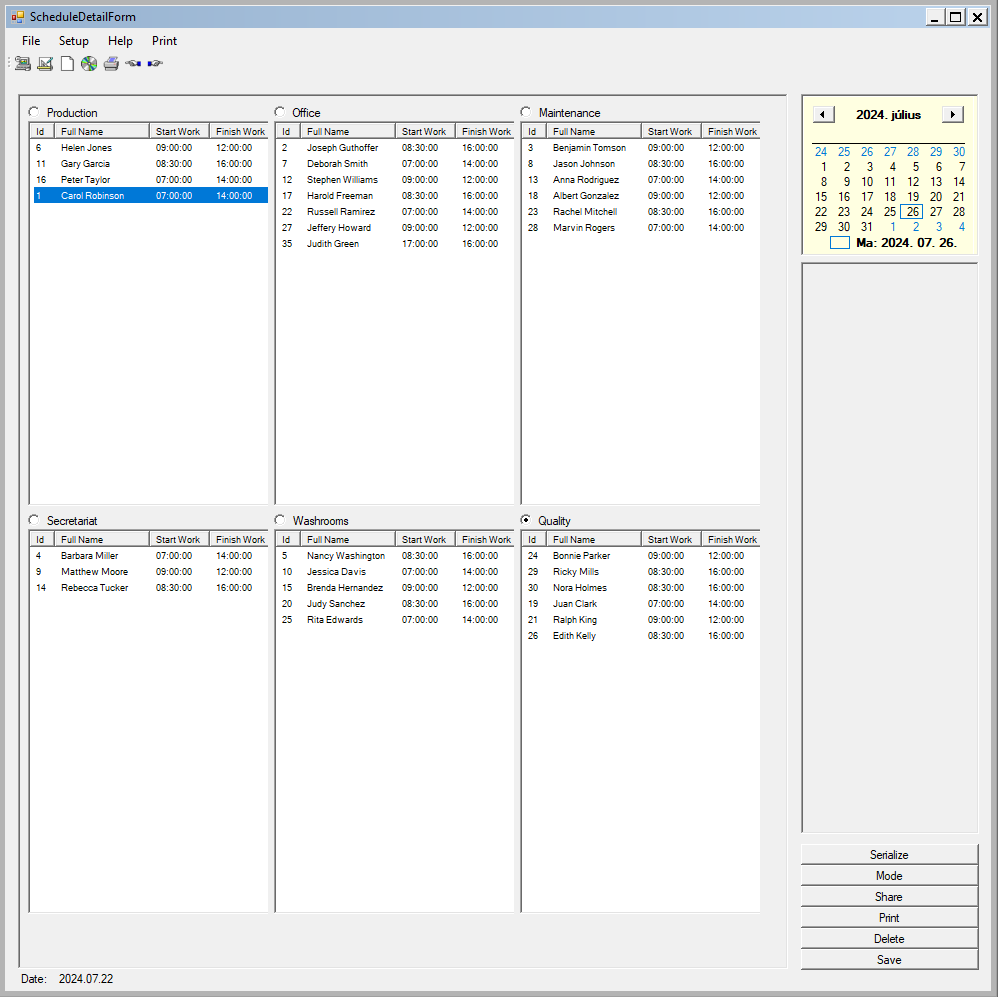The width and height of the screenshot is (998, 997).
Task: Advance calendar to the next month
Action: coord(953,115)
